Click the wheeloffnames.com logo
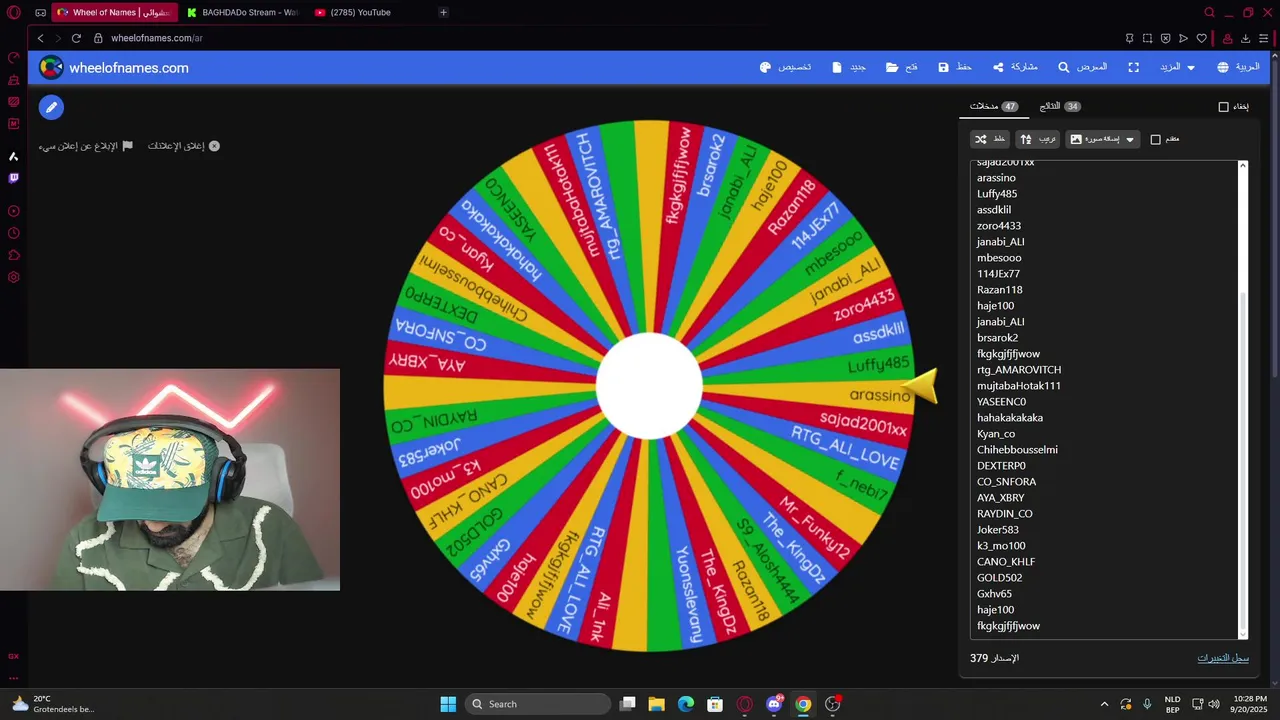Viewport: 1280px width, 720px height. pos(114,68)
